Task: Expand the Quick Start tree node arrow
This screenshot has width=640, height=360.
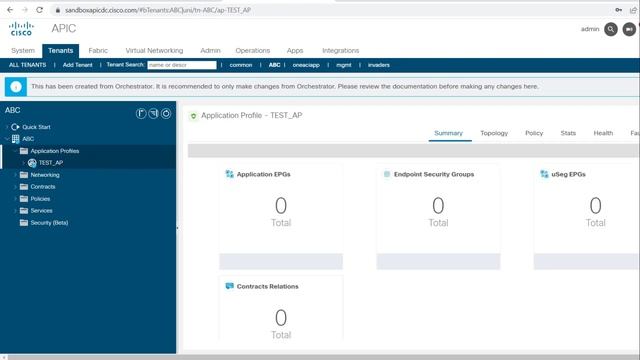Action: click(x=7, y=127)
